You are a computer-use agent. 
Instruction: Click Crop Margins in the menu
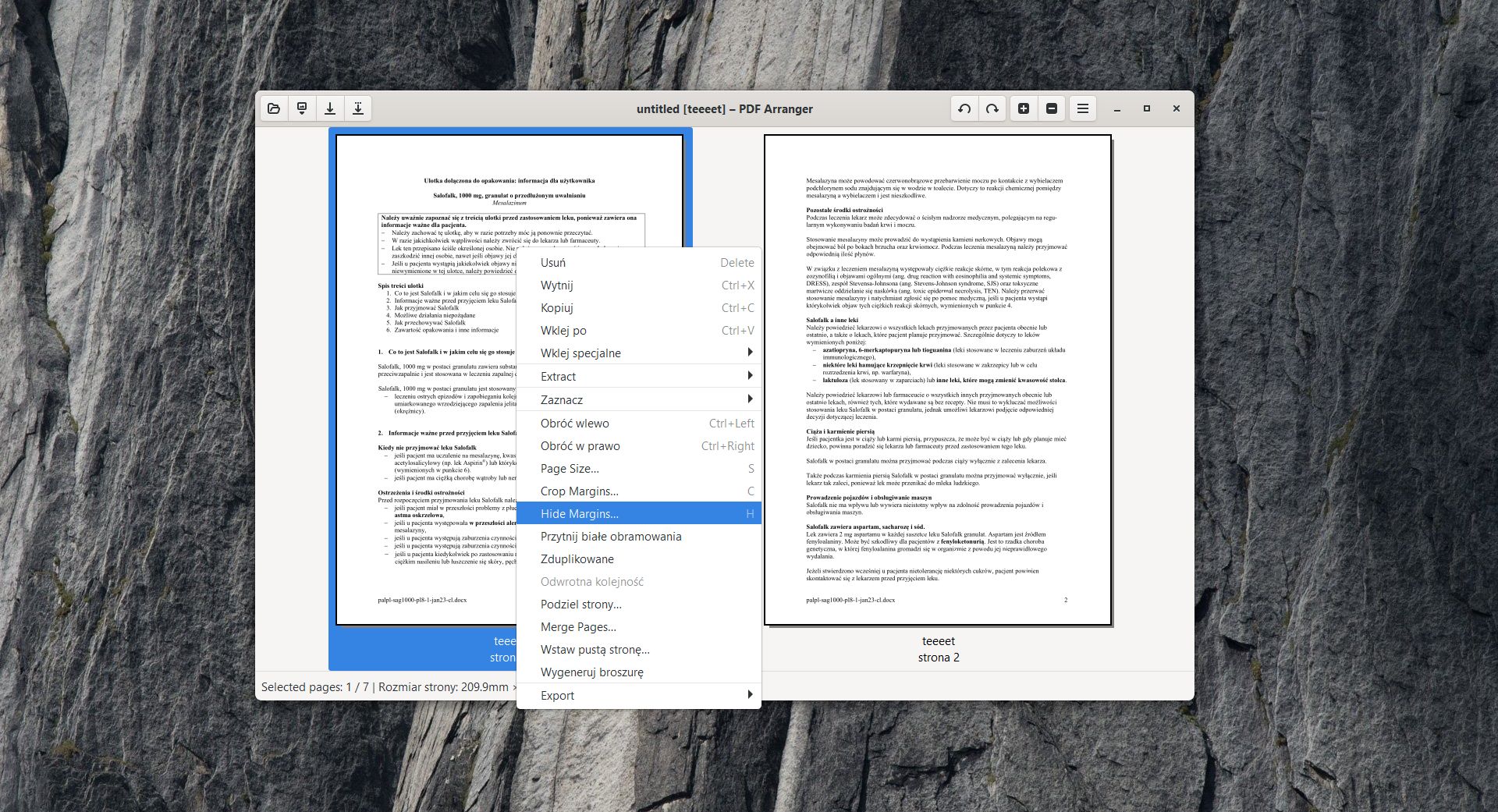point(579,491)
